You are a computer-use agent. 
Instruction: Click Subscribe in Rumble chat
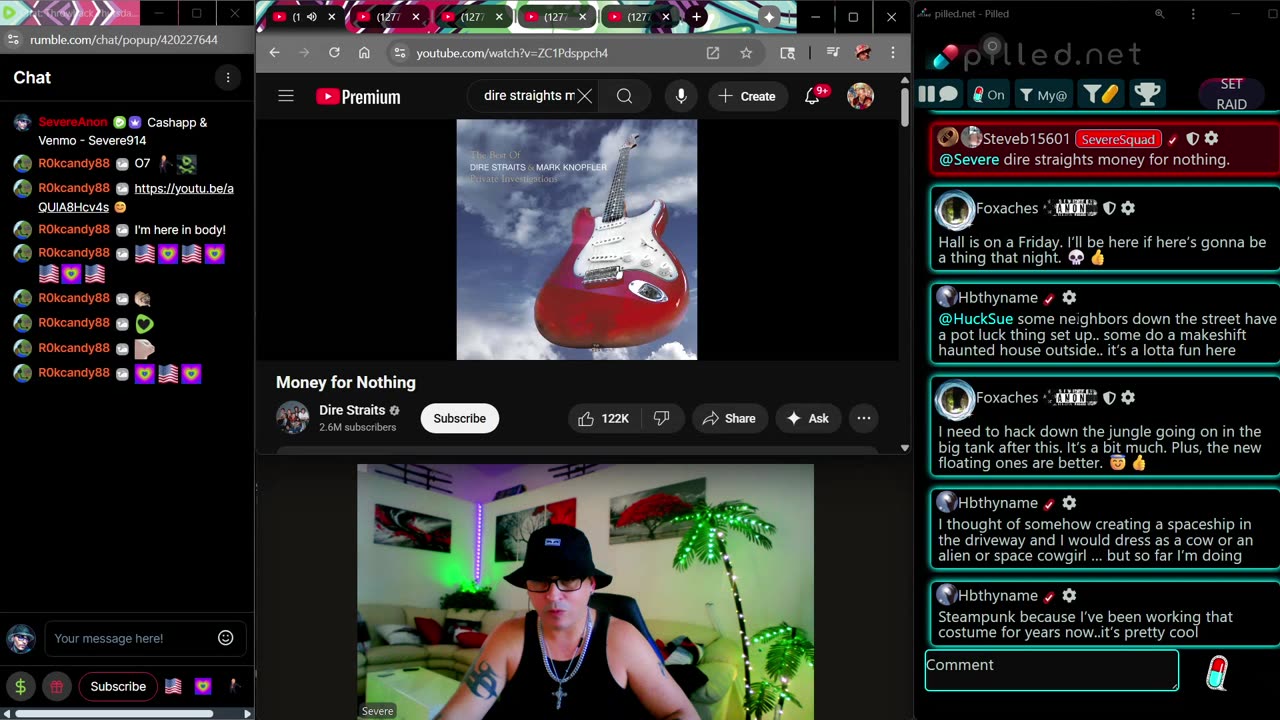coord(118,686)
